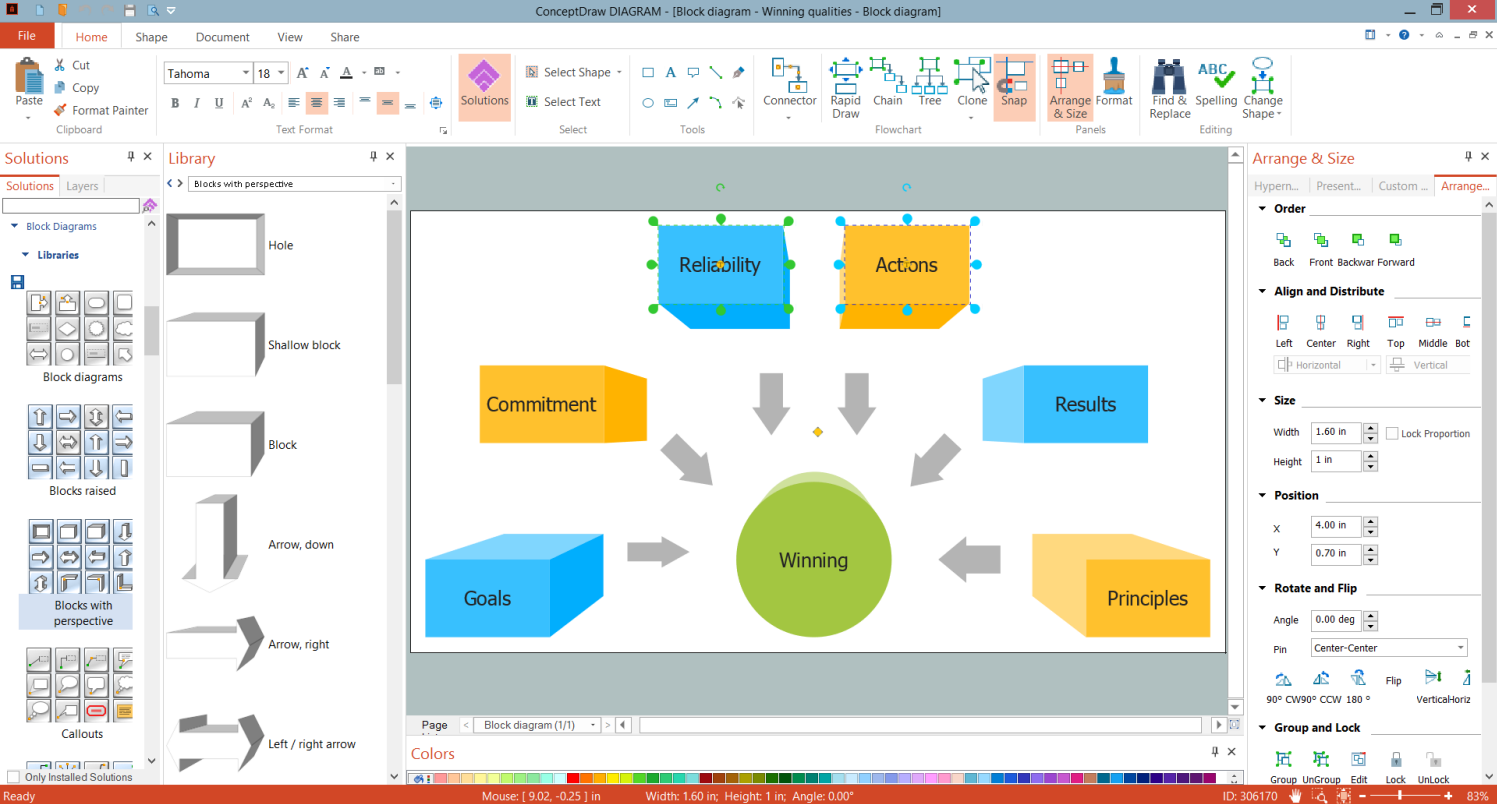Open the Find & Replace tool
Screen dimensions: 1497x804
[x=1169, y=87]
